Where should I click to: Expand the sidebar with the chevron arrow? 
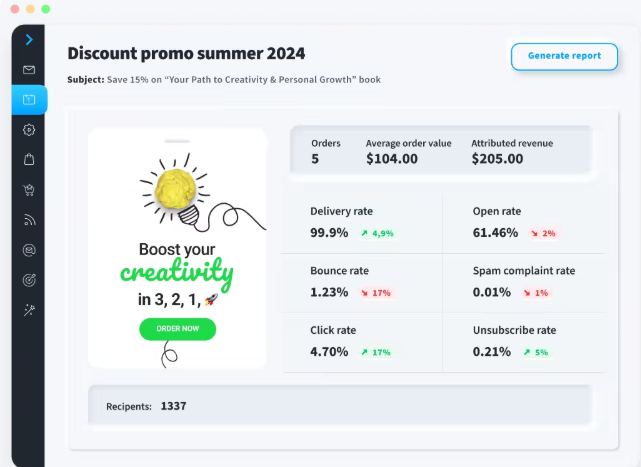[x=29, y=40]
